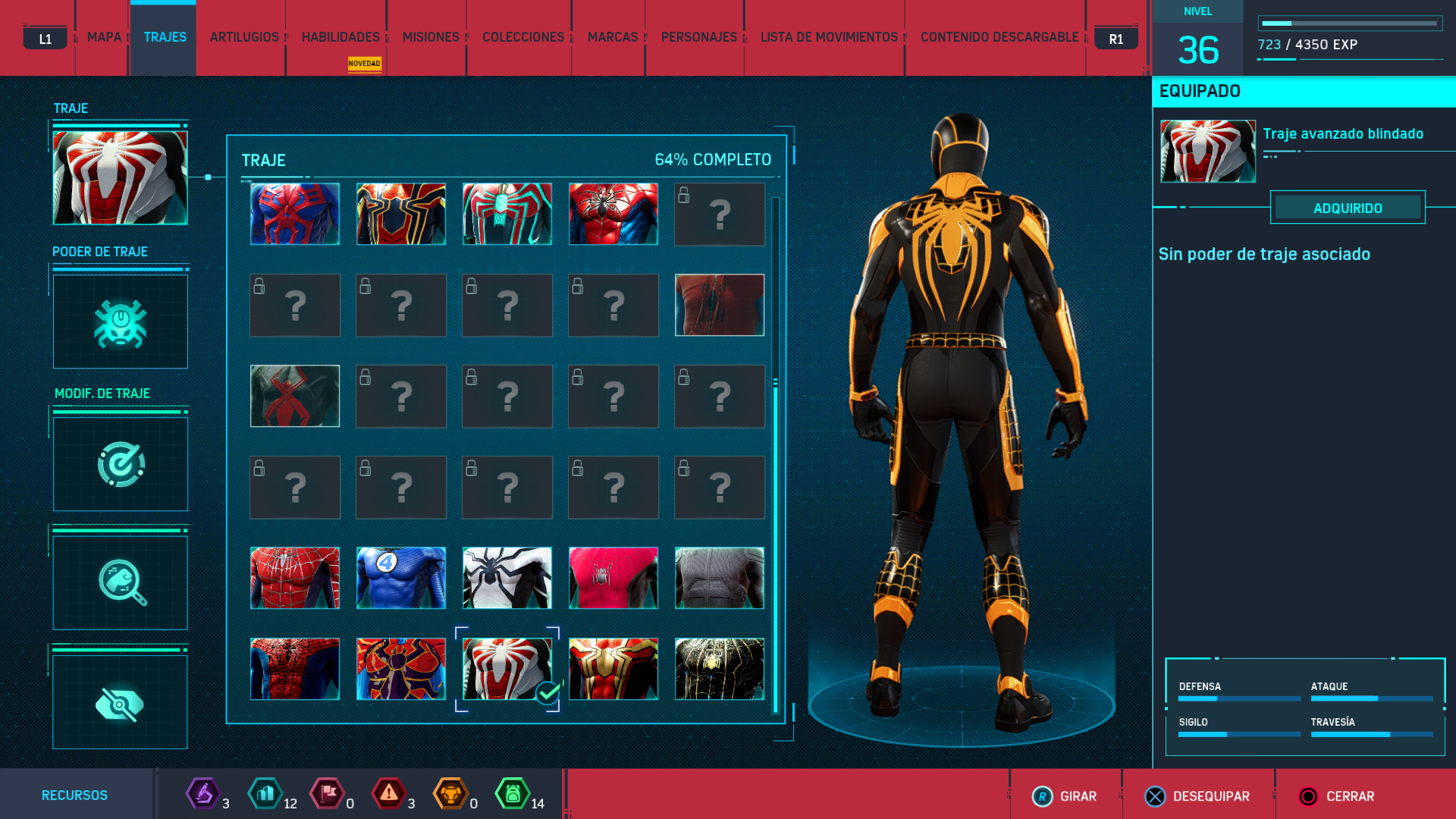1456x819 pixels.
Task: Select the grey suit with red spider
Action: click(295, 396)
